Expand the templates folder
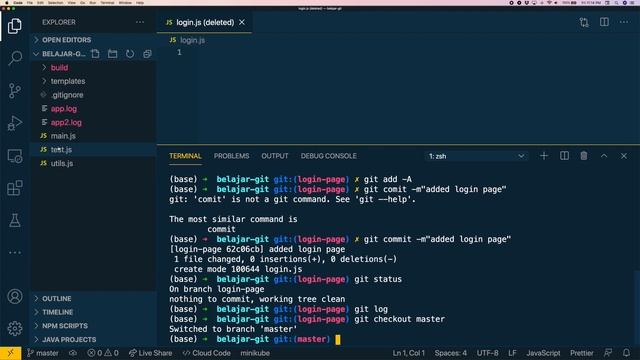This screenshot has width=640, height=360. click(94, 81)
